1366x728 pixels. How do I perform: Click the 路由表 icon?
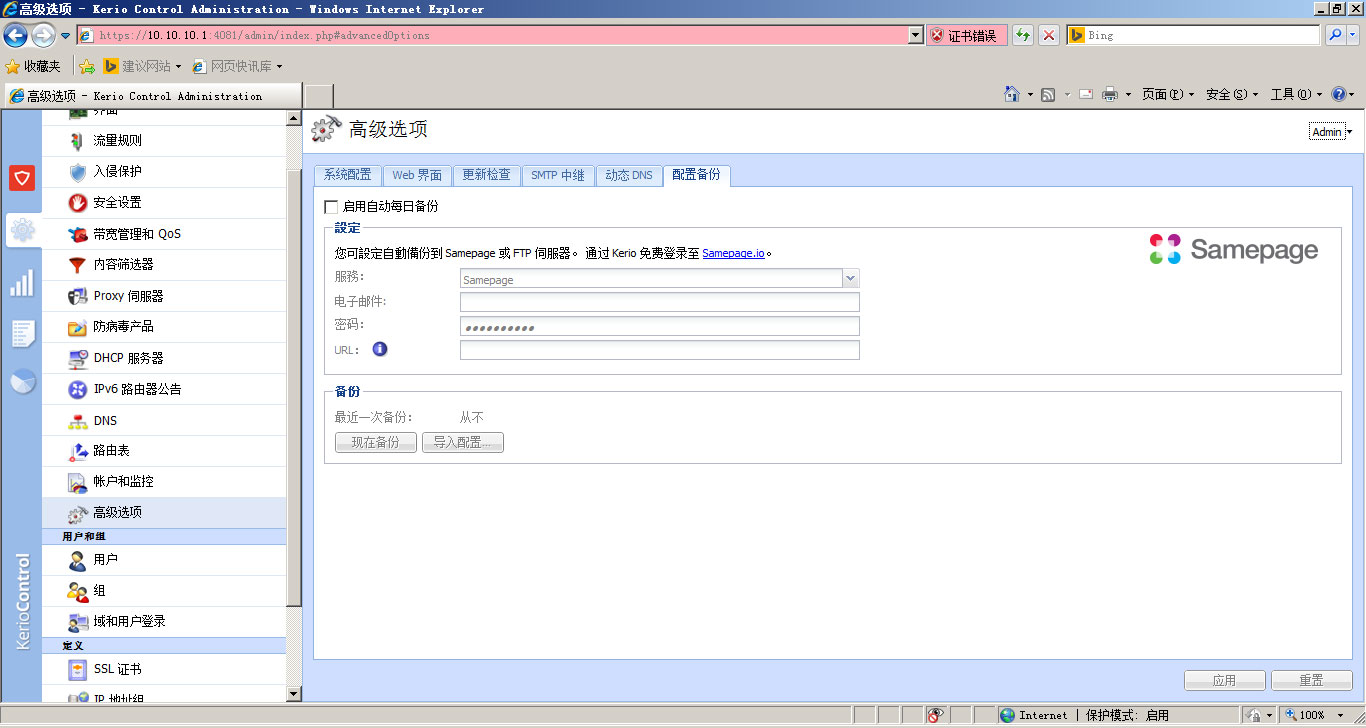pyautogui.click(x=77, y=451)
